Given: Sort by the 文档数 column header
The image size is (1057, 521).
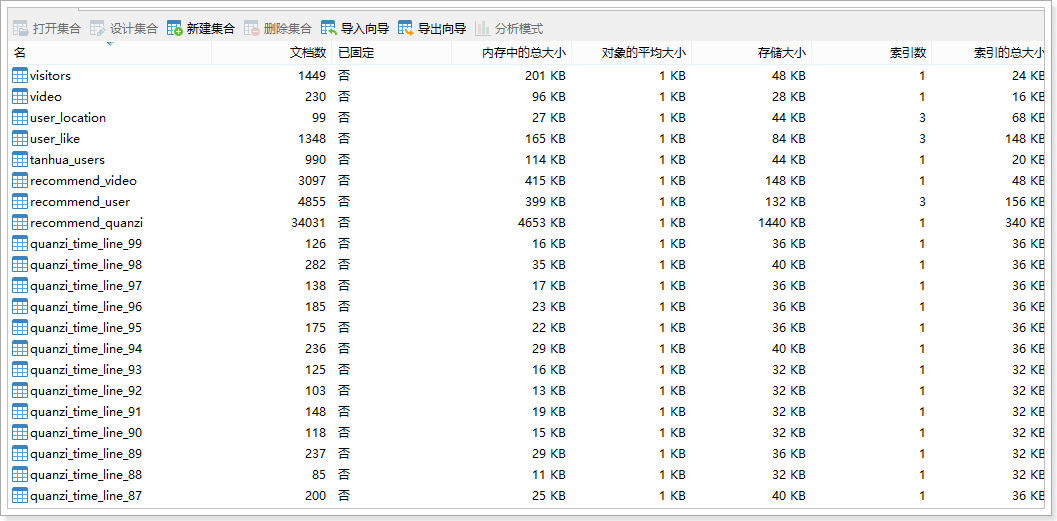Looking at the screenshot, I should tap(272, 53).
